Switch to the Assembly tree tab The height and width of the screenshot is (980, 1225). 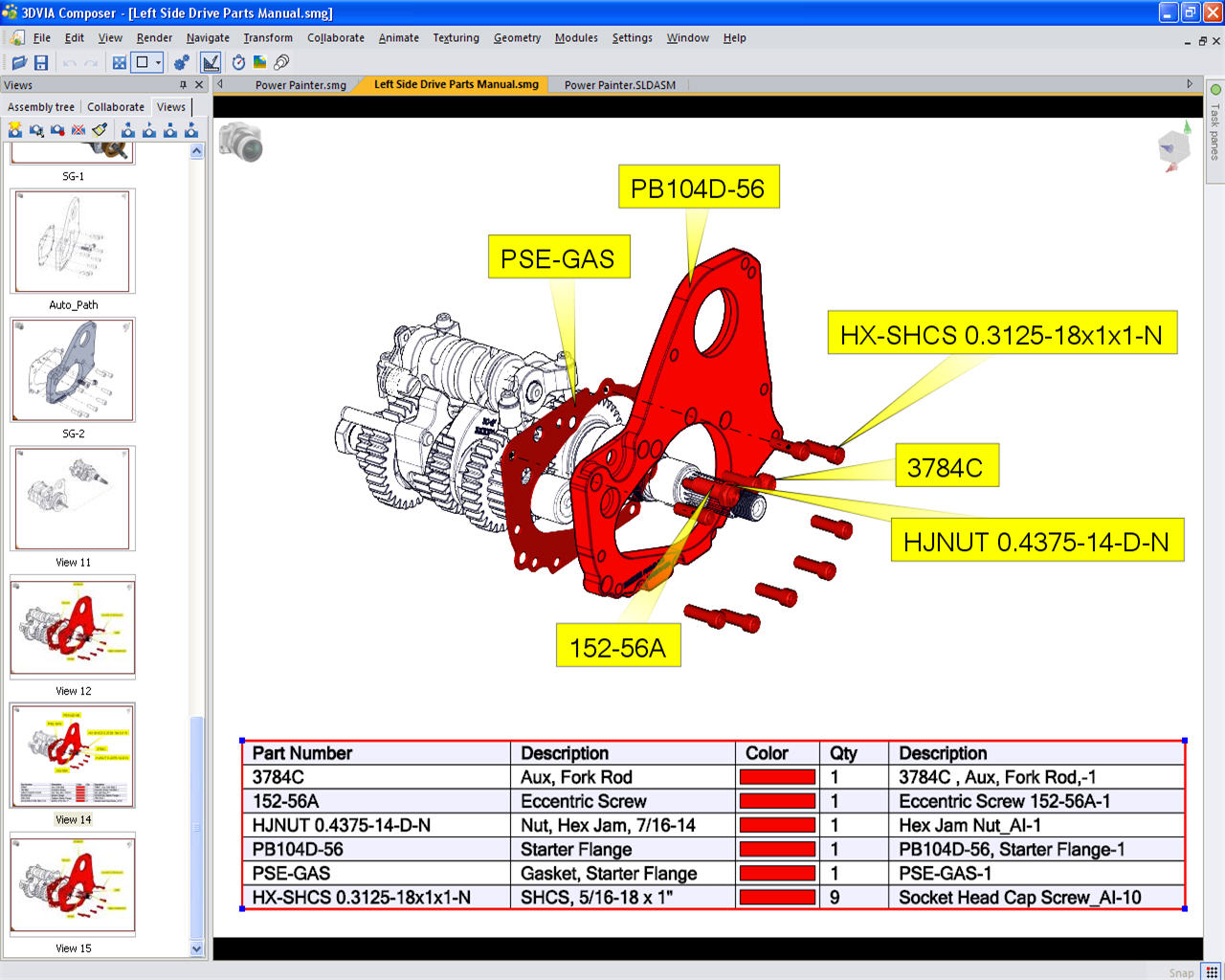[x=41, y=107]
